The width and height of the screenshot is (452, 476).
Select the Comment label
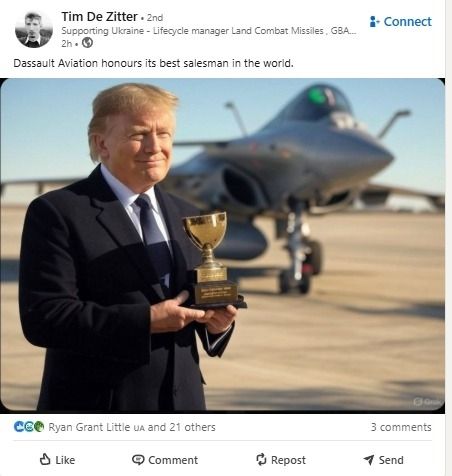pos(173,460)
